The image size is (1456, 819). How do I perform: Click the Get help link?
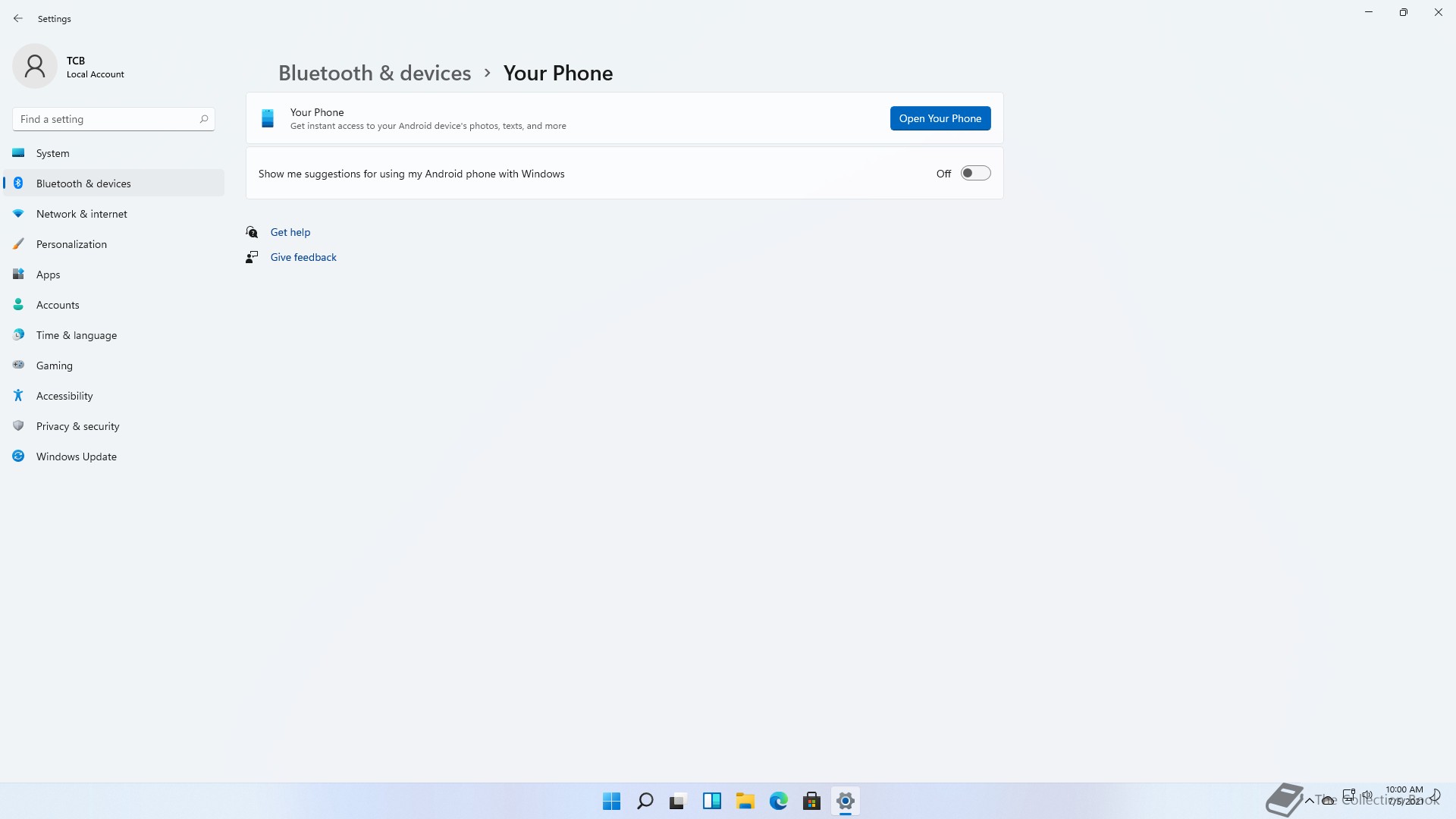[x=290, y=232]
